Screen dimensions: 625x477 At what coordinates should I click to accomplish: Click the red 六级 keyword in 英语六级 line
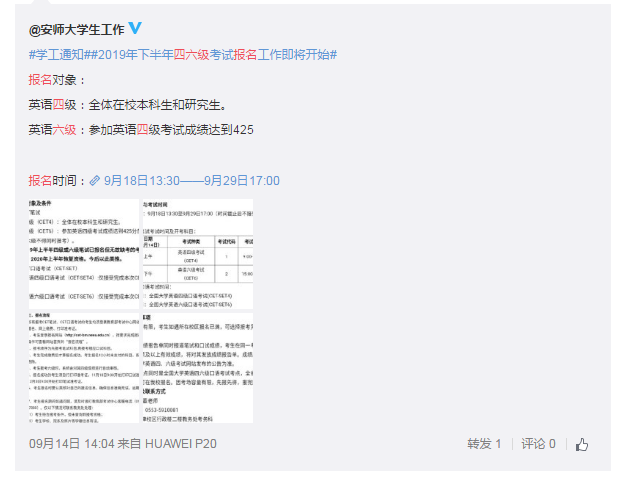pos(64,130)
